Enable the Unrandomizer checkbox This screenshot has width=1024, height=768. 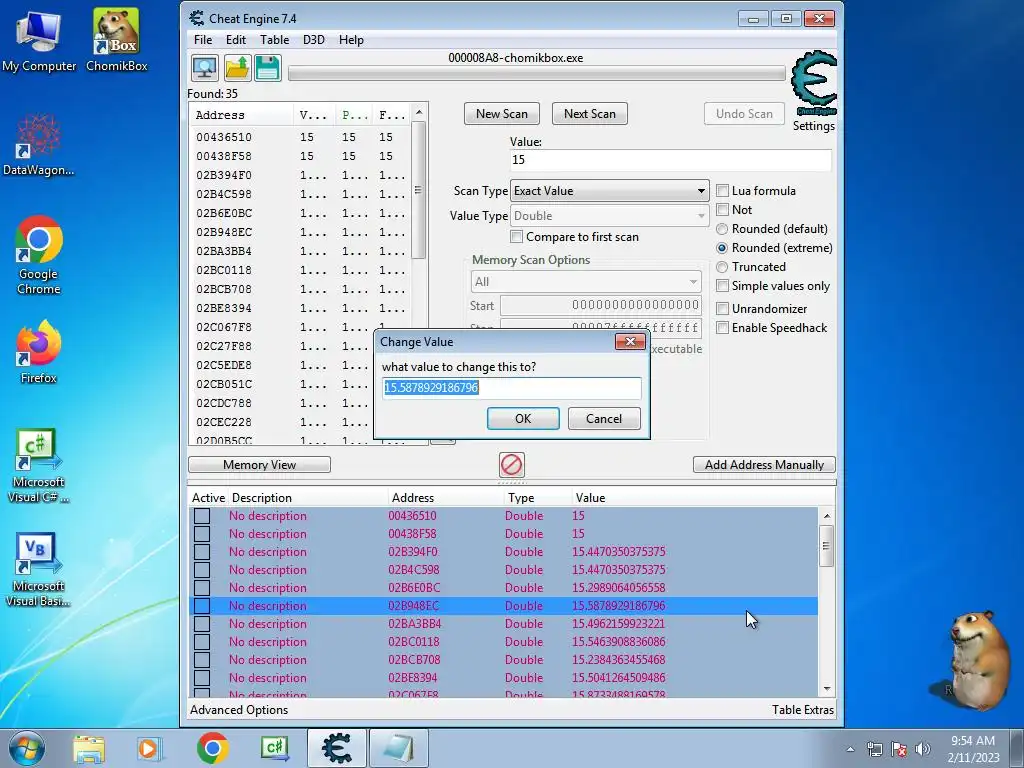tap(722, 309)
